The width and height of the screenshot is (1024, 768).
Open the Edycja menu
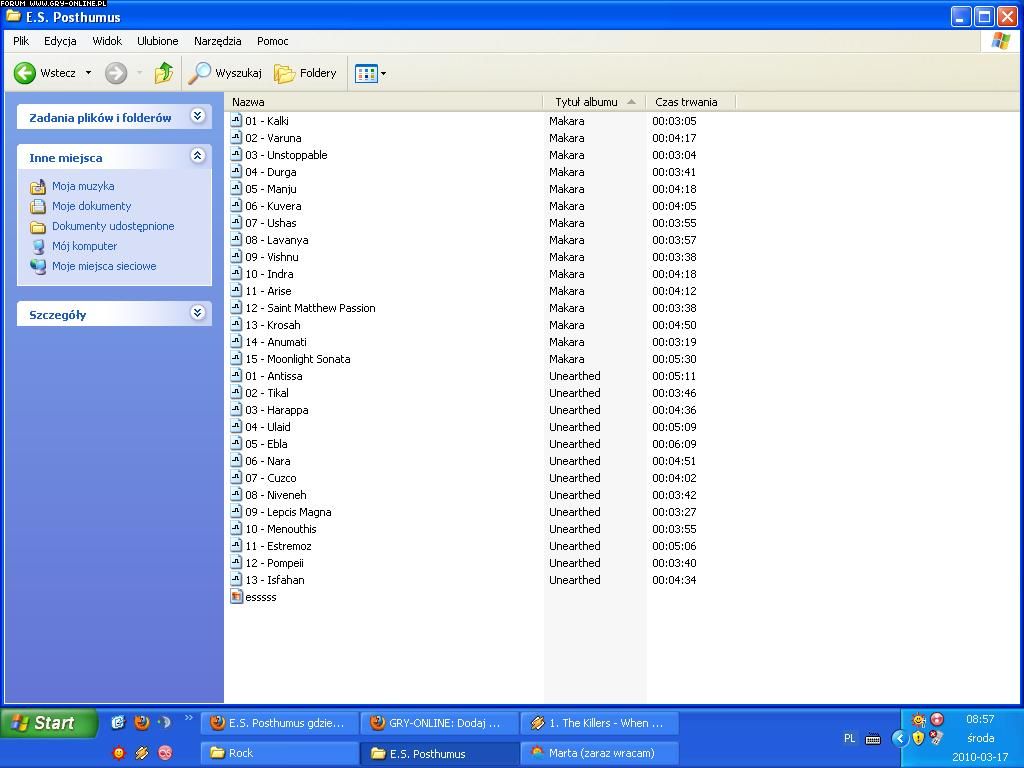pyautogui.click(x=60, y=41)
